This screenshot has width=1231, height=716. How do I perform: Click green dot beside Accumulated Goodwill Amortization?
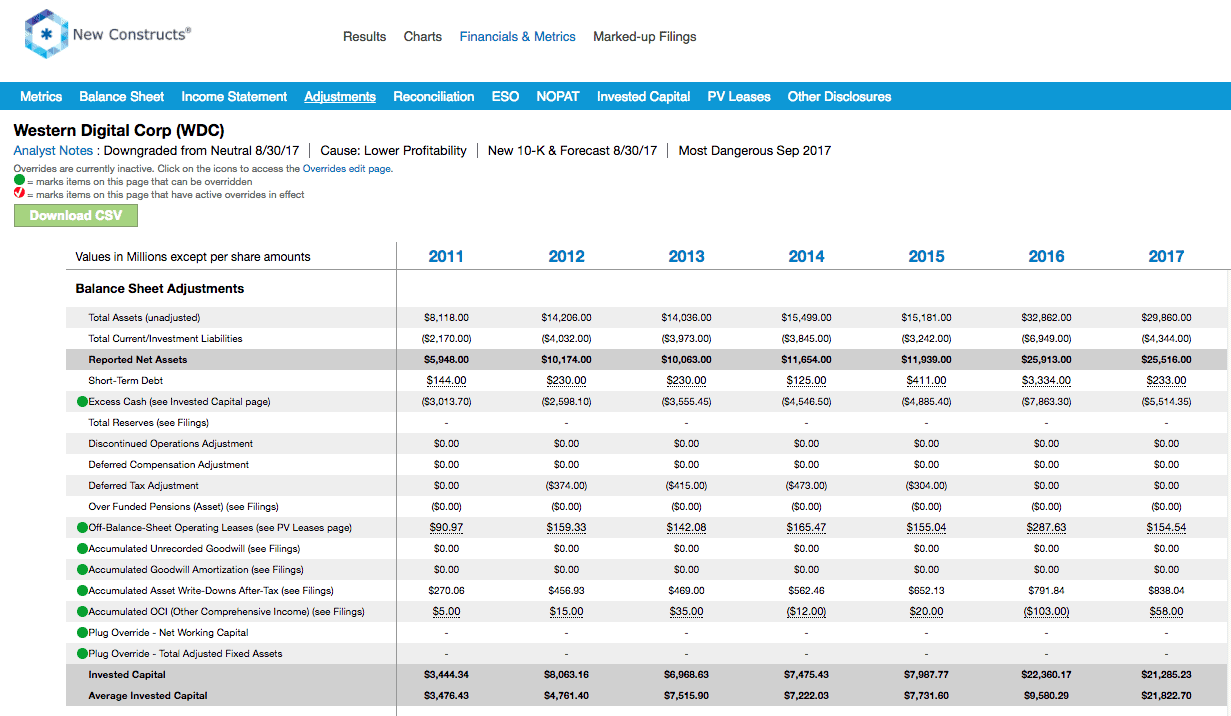[x=82, y=570]
